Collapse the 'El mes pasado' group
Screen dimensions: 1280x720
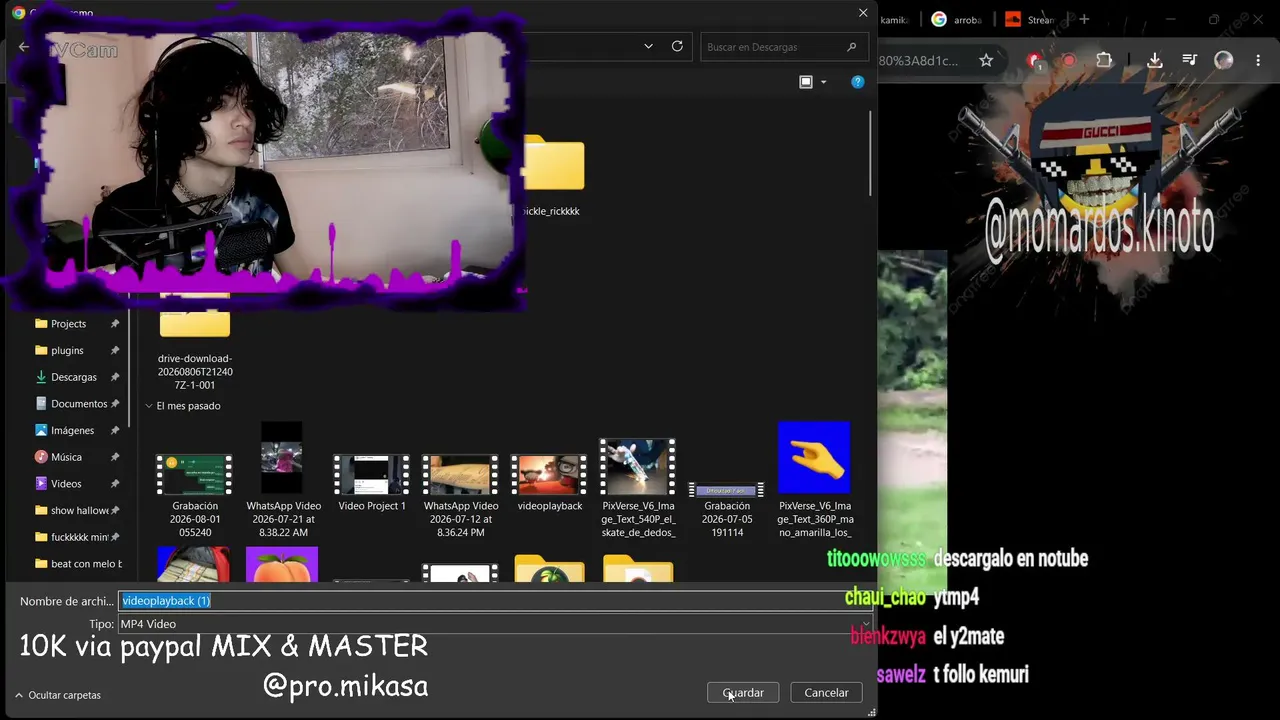149,406
